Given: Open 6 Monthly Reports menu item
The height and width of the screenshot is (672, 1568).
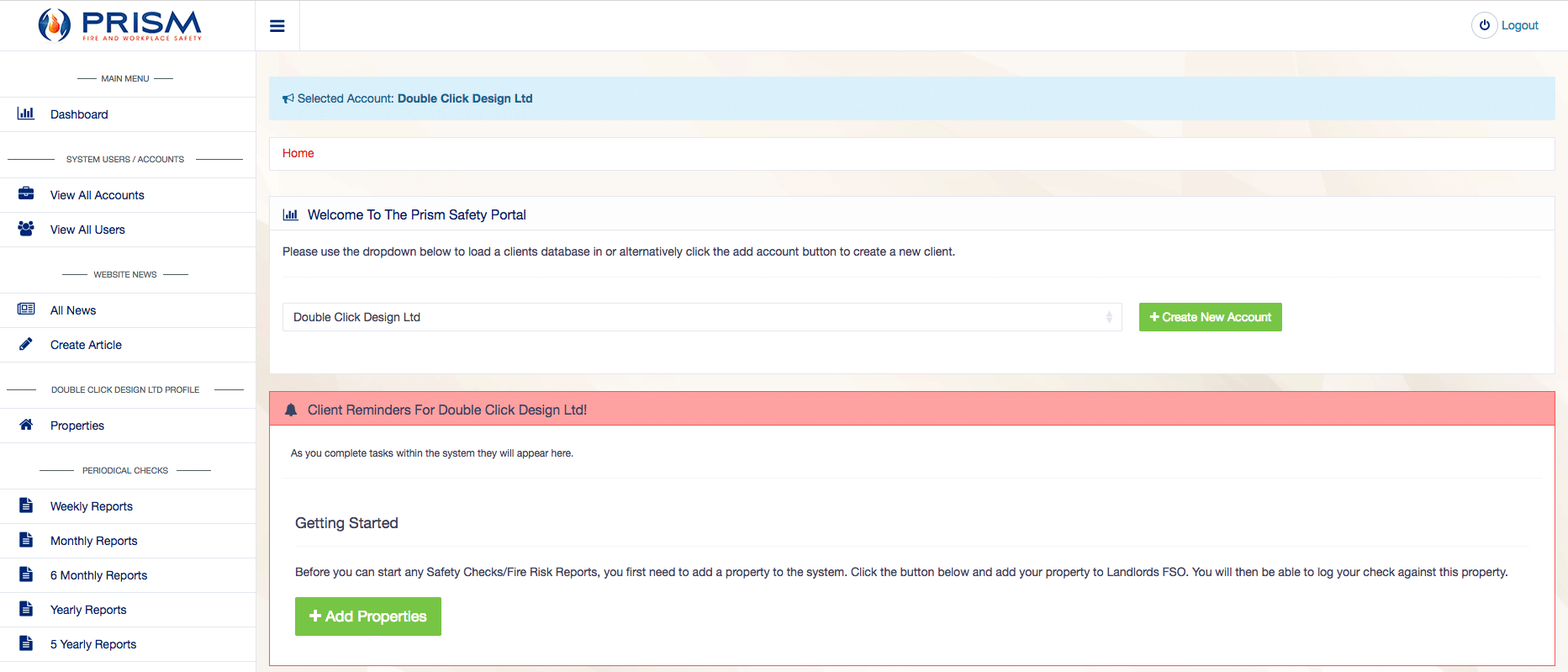Looking at the screenshot, I should click(98, 575).
